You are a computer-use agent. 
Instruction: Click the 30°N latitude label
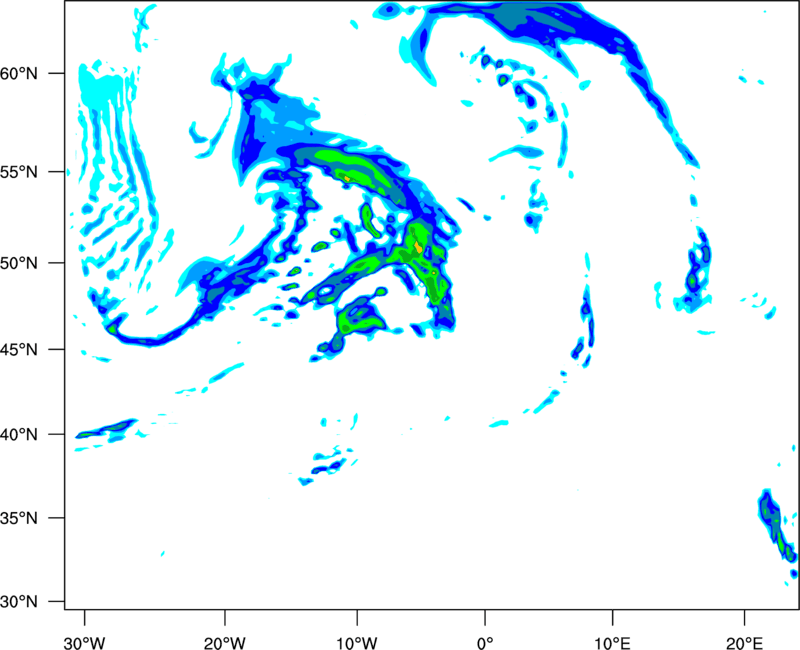[19, 602]
